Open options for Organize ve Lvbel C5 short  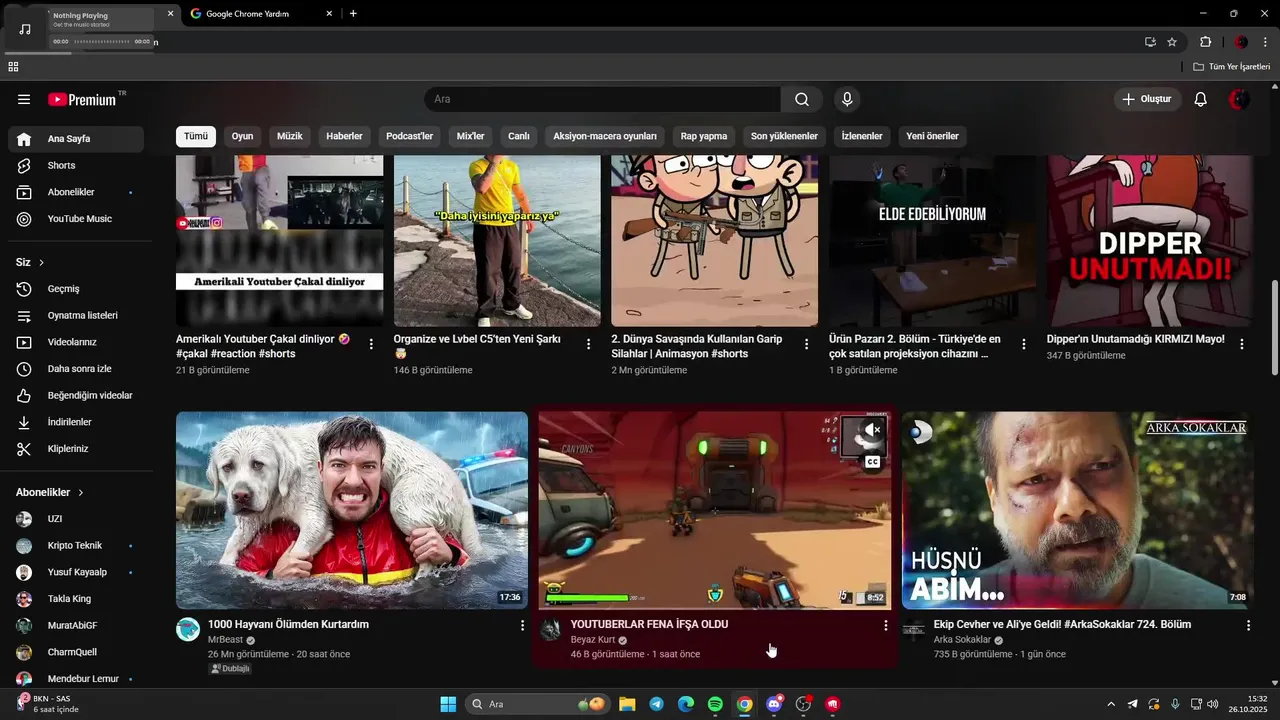coord(588,344)
